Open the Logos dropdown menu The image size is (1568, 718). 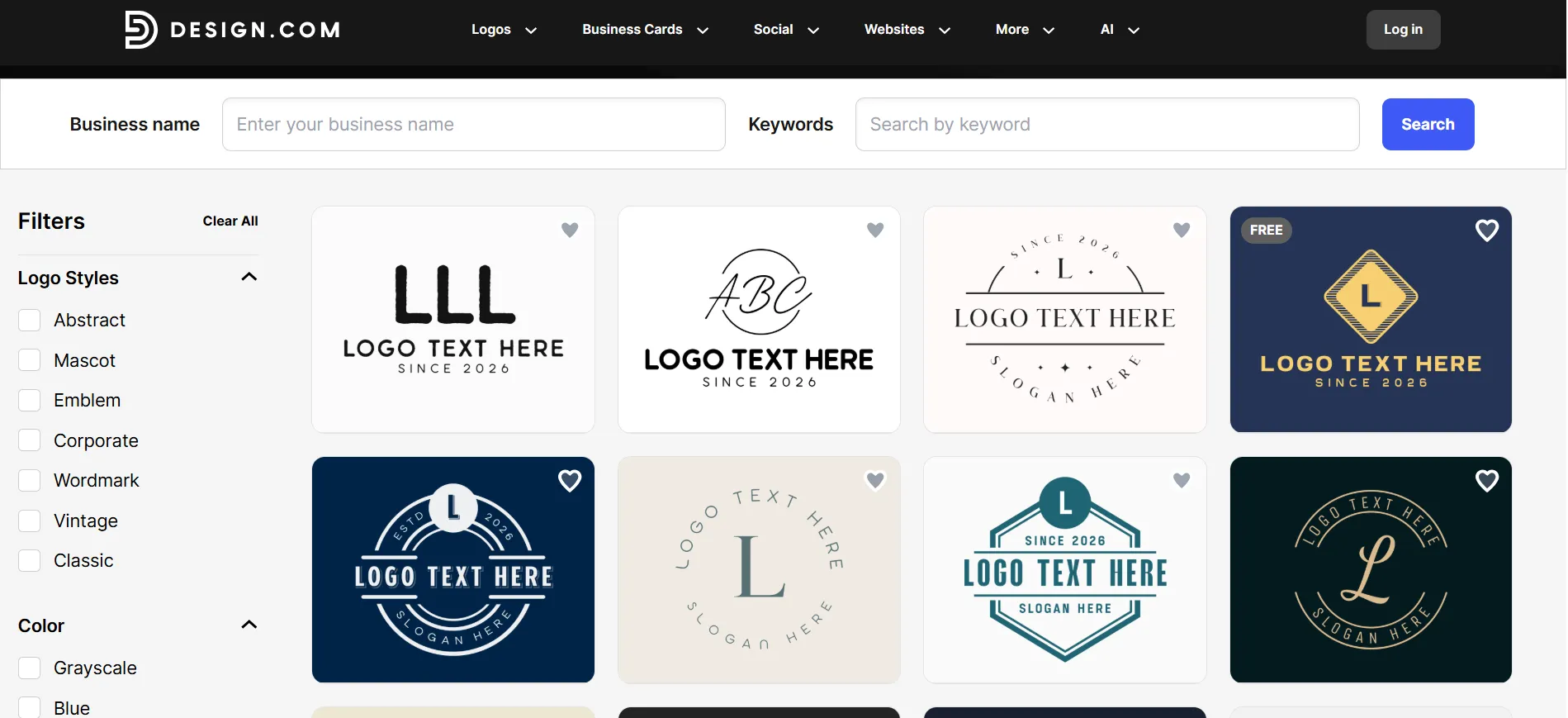click(504, 30)
